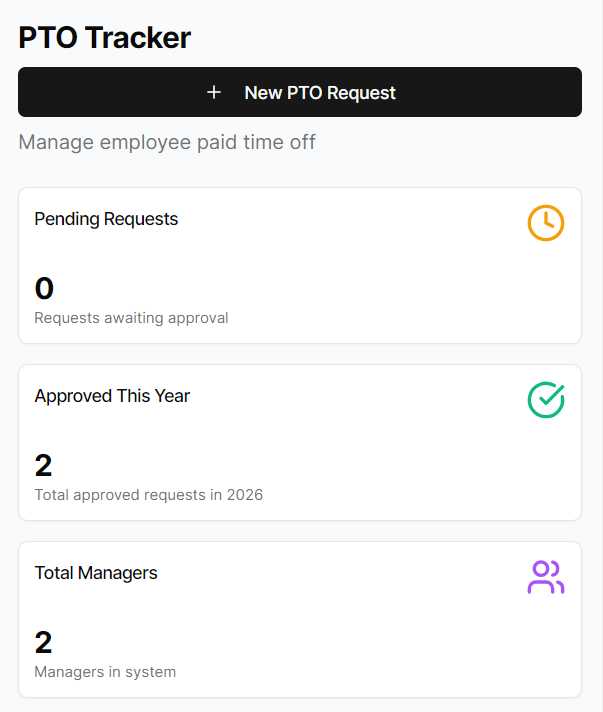
Task: Click the purple managers people icon
Action: pos(545,577)
